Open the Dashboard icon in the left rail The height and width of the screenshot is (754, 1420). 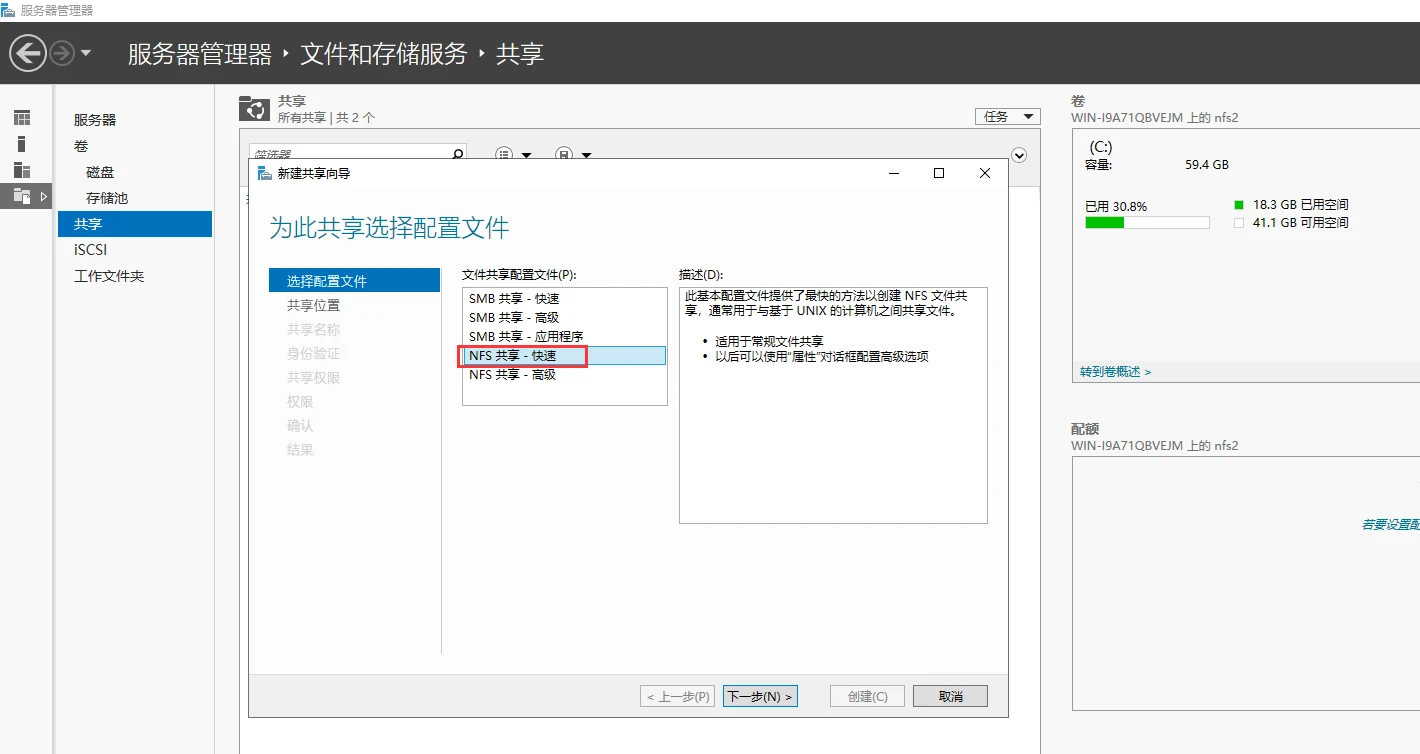tap(22, 118)
